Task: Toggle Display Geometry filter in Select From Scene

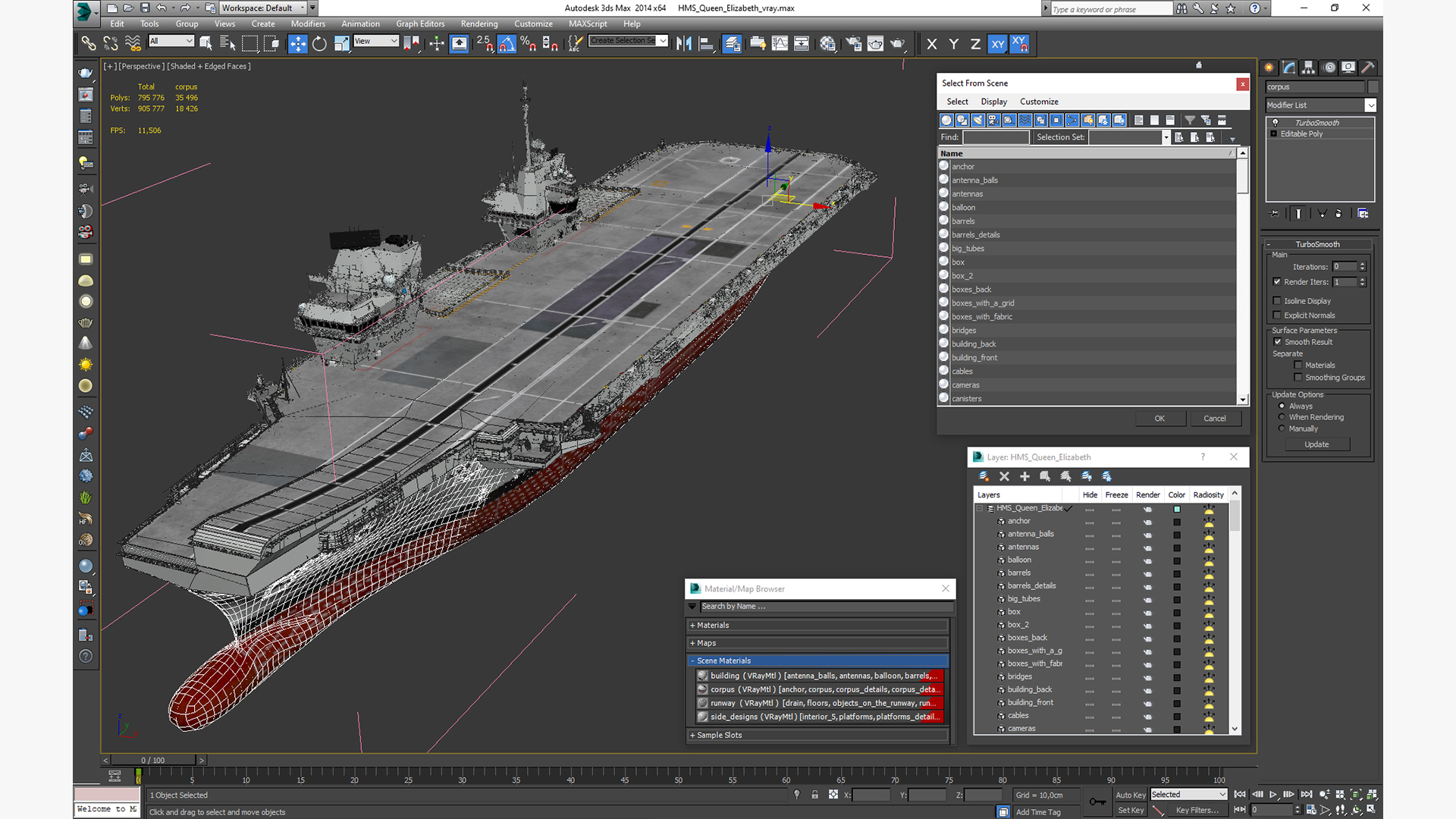Action: (x=946, y=120)
